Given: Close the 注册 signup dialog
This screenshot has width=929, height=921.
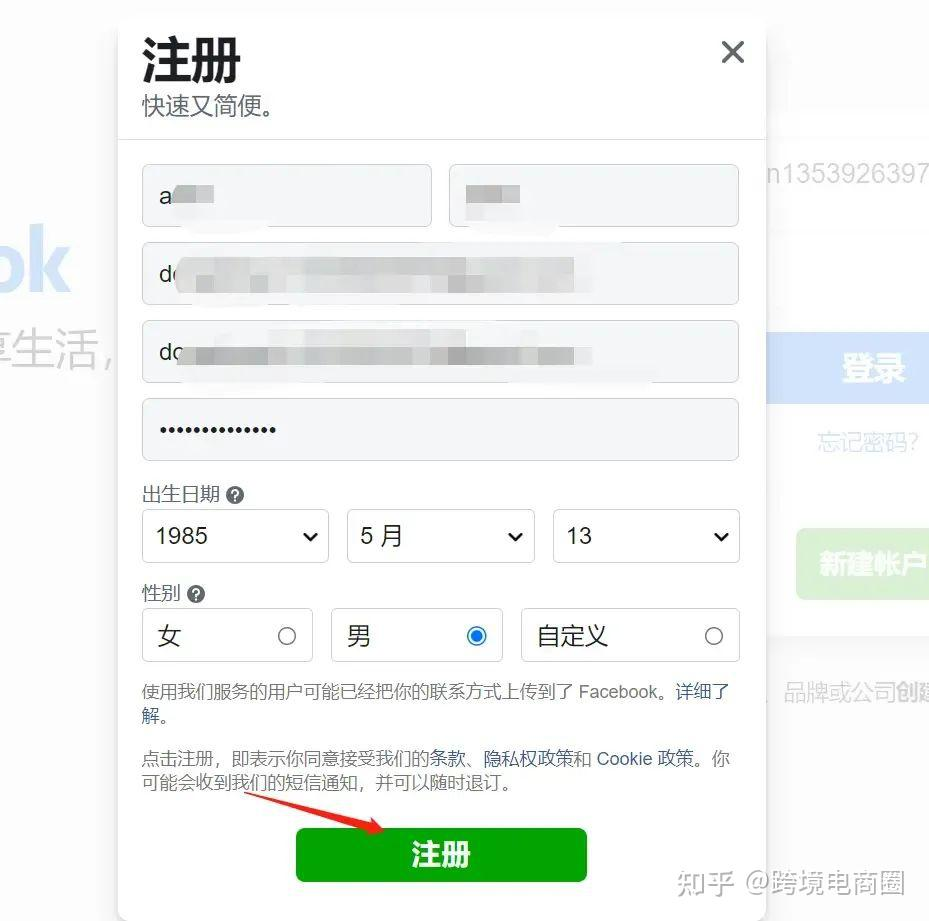Looking at the screenshot, I should click(732, 52).
